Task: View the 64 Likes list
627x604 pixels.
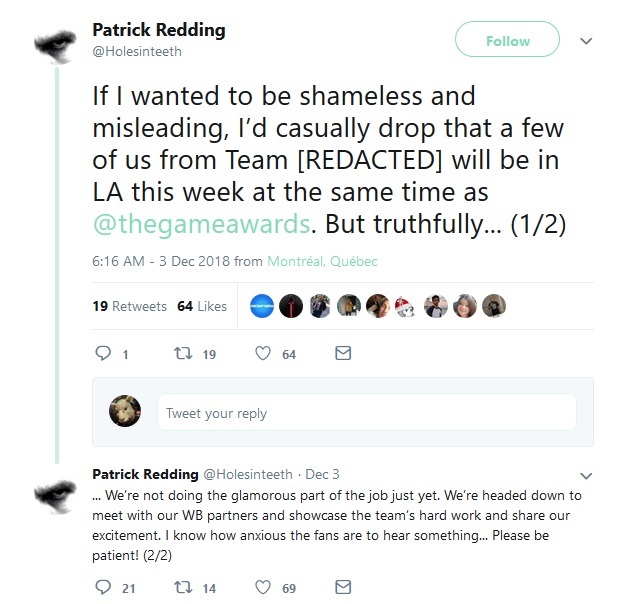Action: click(x=202, y=306)
